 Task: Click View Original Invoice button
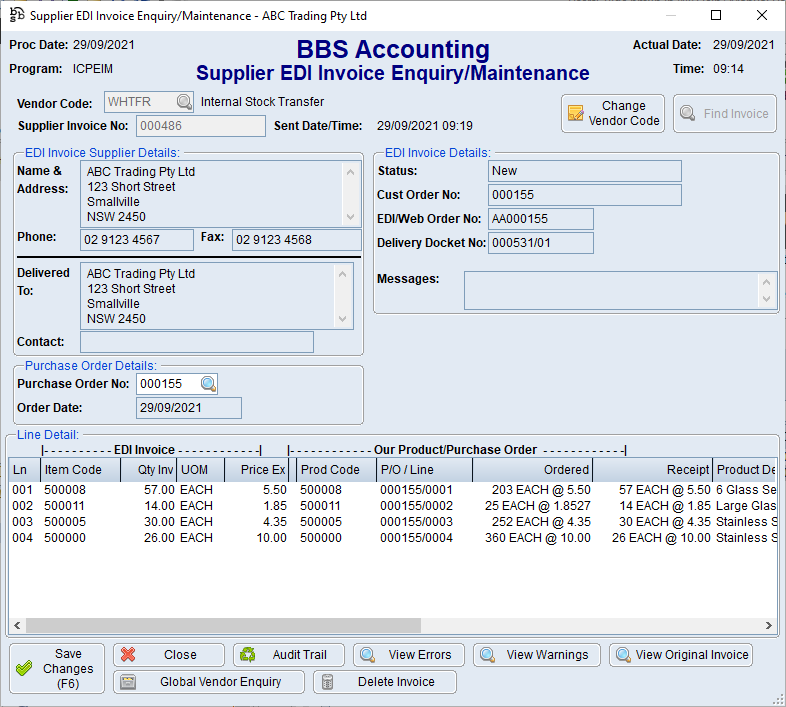click(x=681, y=655)
